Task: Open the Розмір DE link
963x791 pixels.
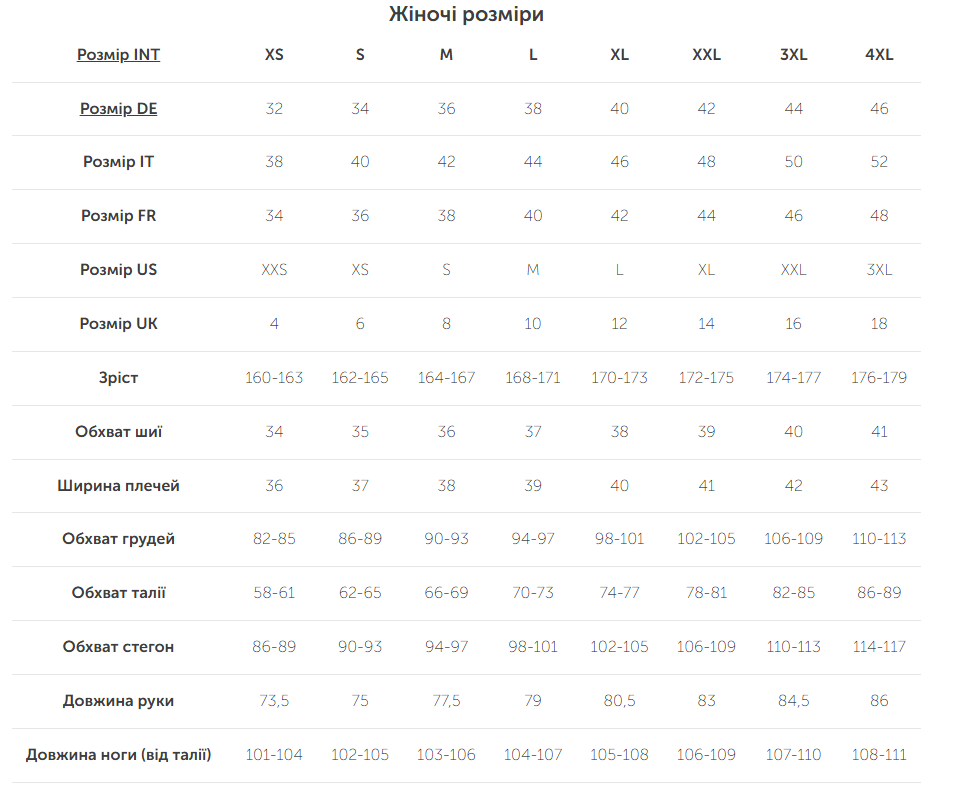Action: pos(119,109)
